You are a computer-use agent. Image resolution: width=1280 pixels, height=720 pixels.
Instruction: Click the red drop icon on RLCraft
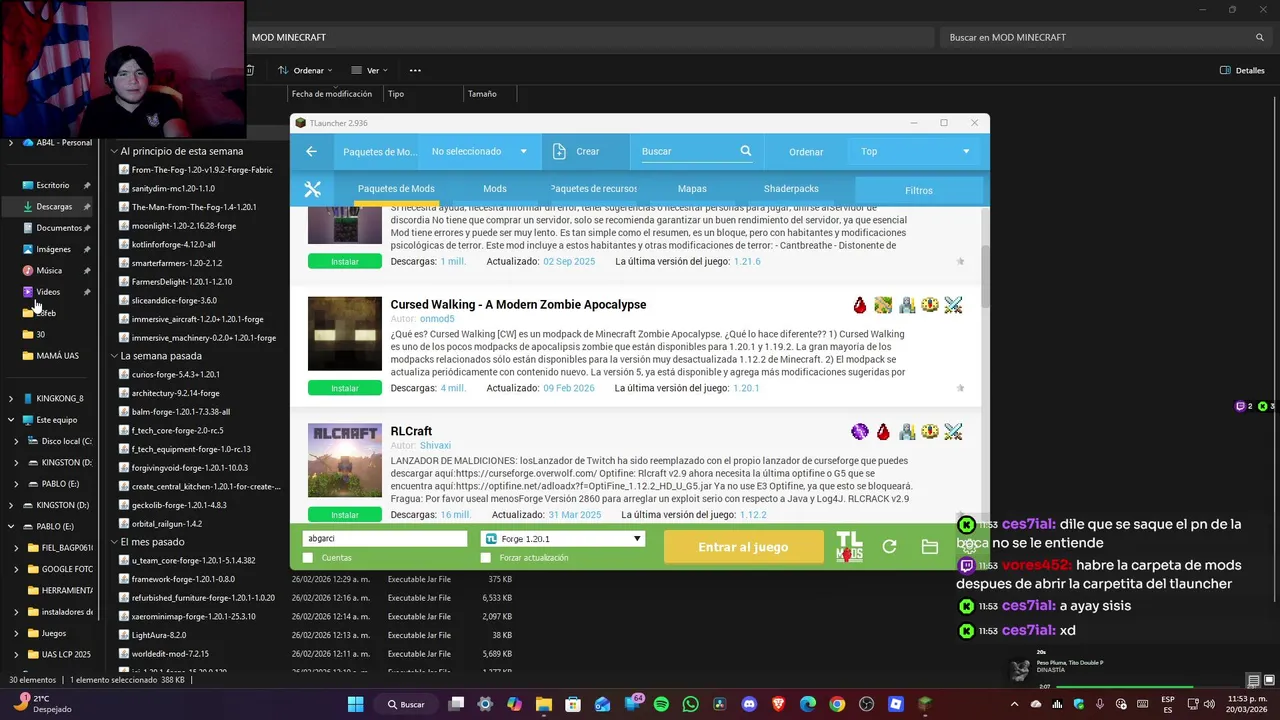tap(883, 432)
